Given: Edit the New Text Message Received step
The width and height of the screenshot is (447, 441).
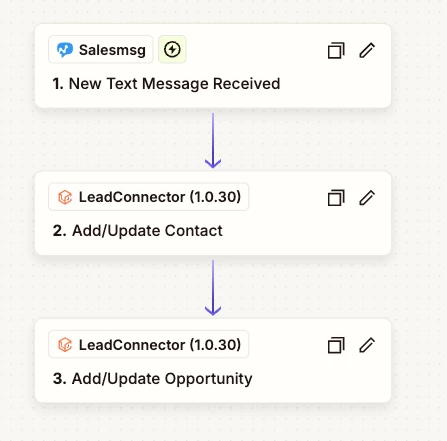Looking at the screenshot, I should (x=367, y=50).
